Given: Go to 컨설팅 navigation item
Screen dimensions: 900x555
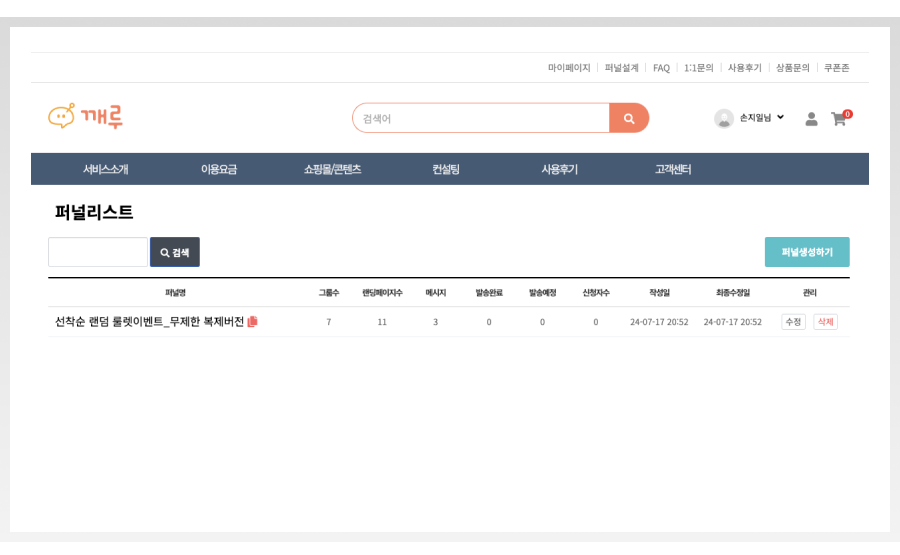Looking at the screenshot, I should pyautogui.click(x=446, y=169).
